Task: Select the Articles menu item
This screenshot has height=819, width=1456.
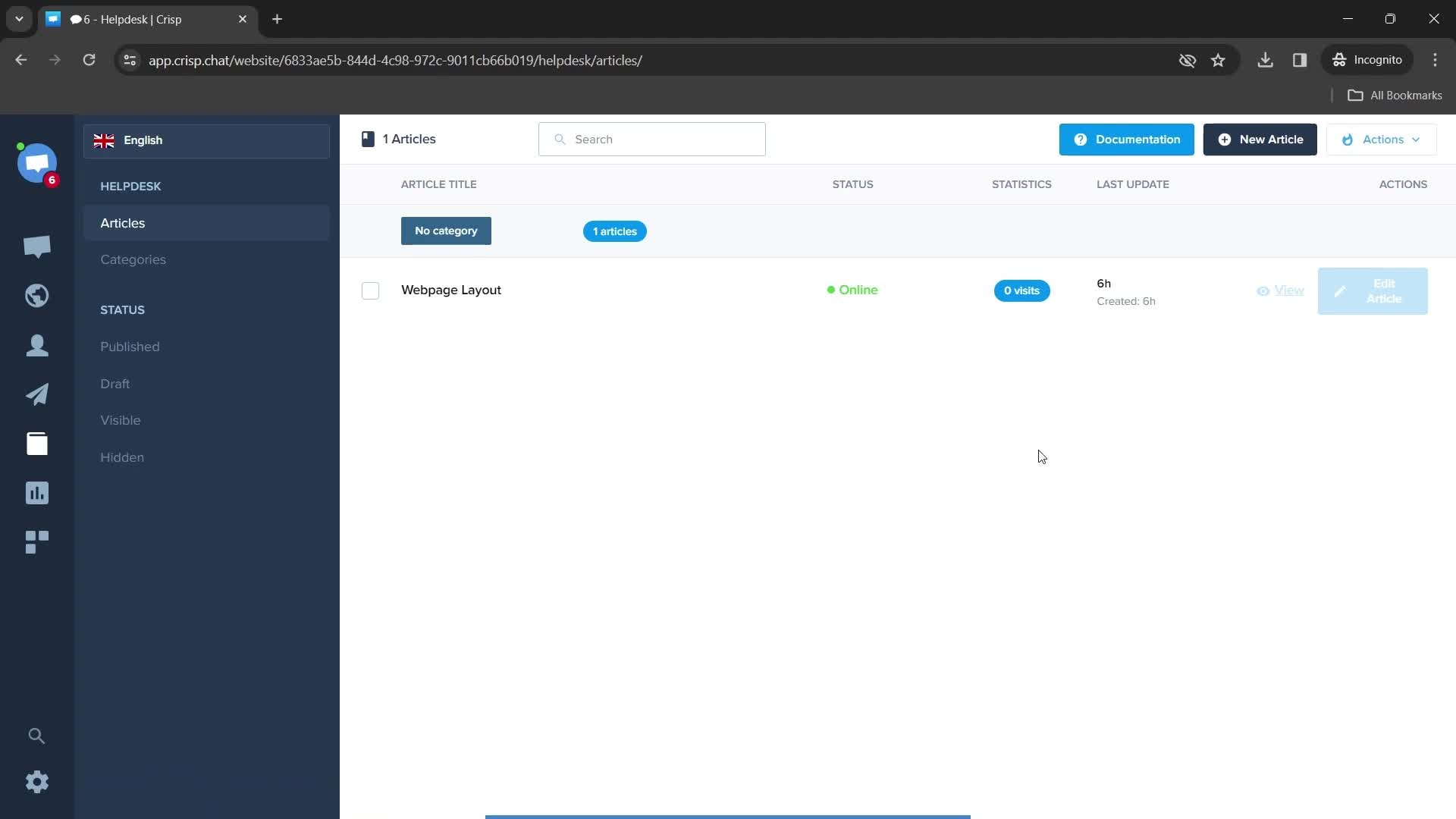Action: (x=122, y=222)
